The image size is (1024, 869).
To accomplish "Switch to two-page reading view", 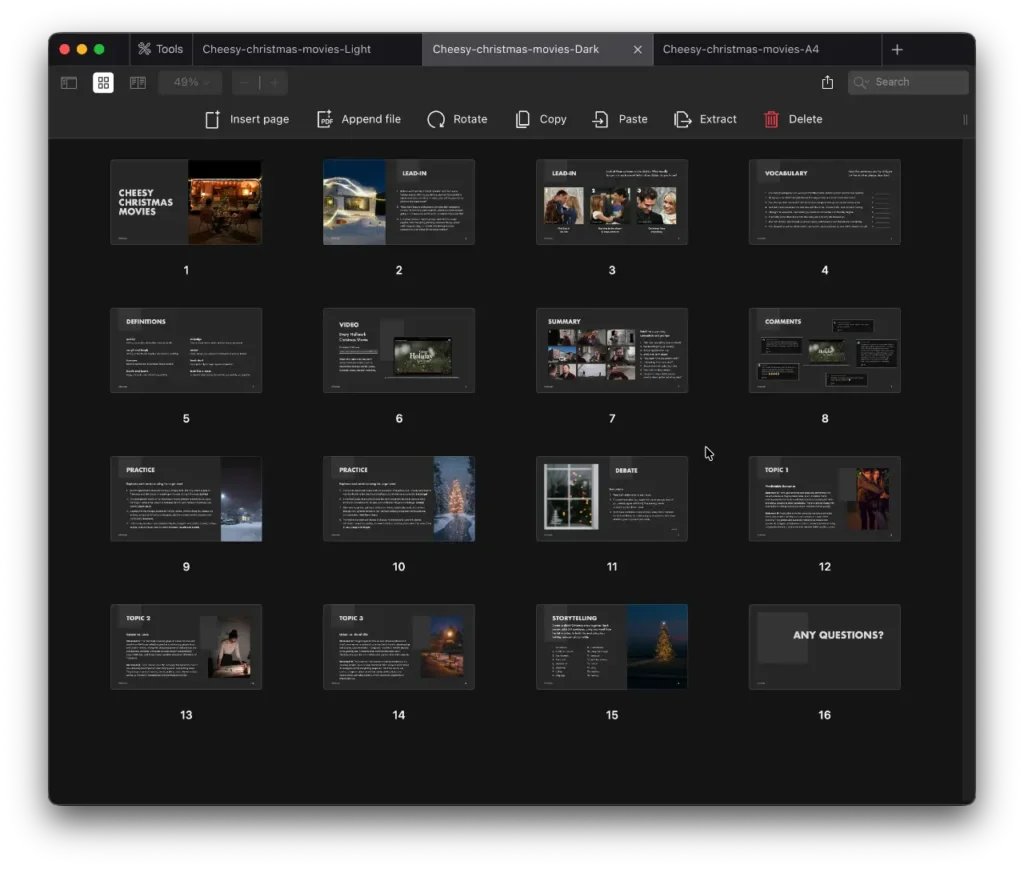I will click(138, 82).
